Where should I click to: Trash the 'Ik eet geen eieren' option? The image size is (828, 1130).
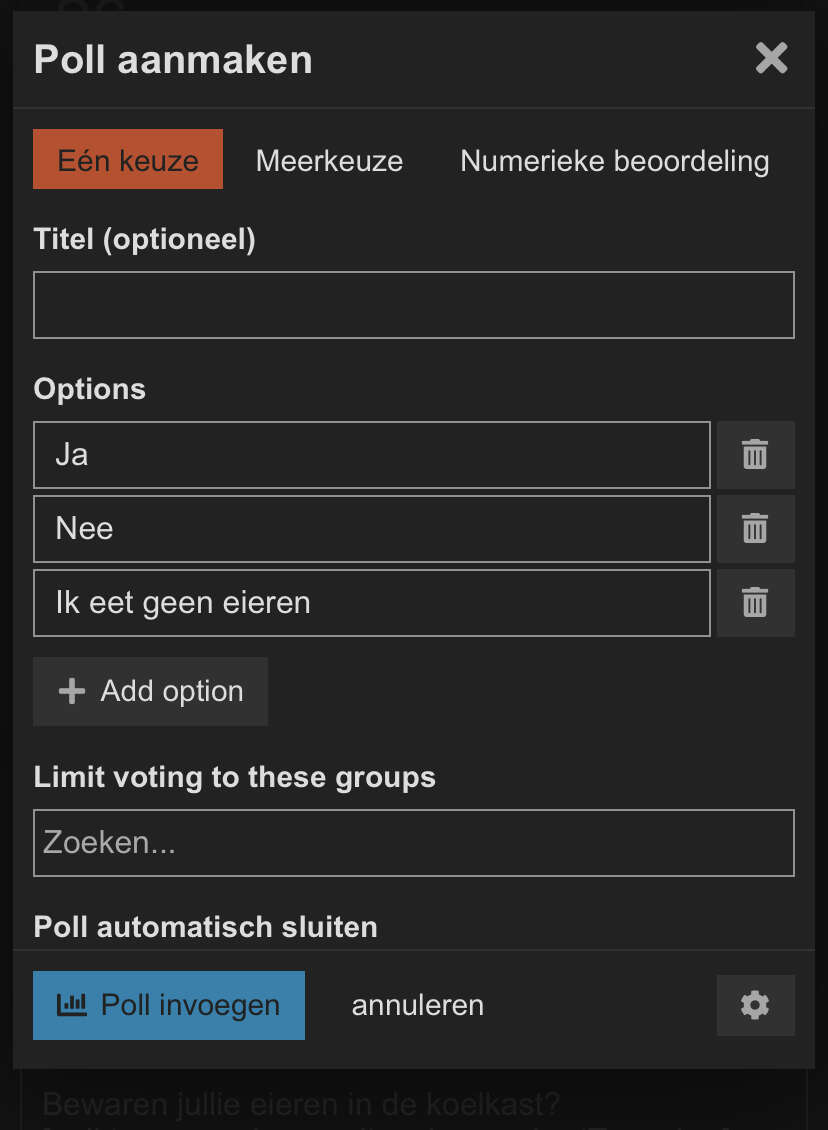click(755, 603)
